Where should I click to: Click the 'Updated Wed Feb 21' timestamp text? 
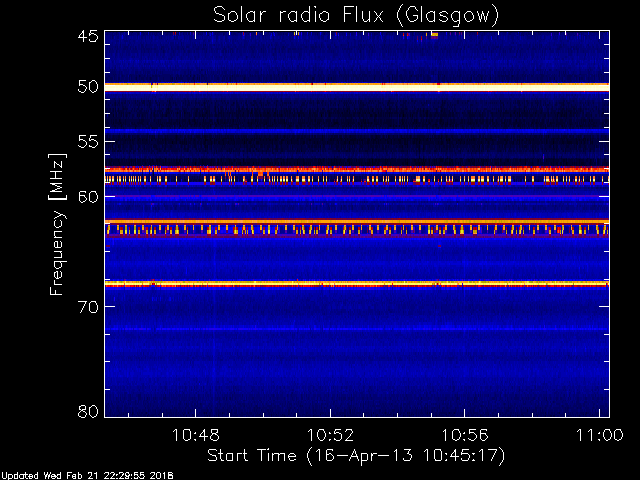87,476
